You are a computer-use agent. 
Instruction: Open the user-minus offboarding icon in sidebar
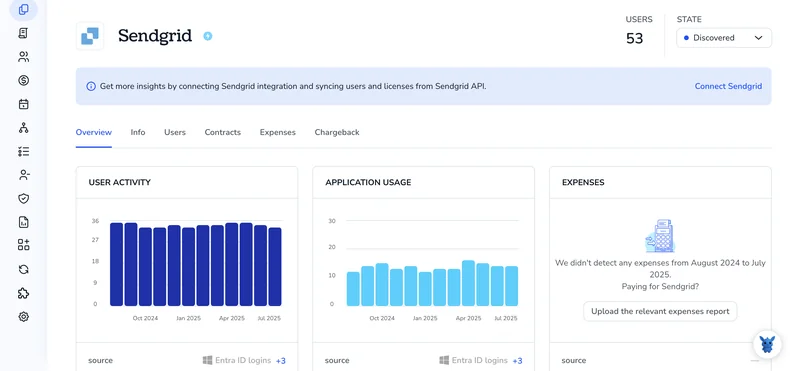[23, 175]
